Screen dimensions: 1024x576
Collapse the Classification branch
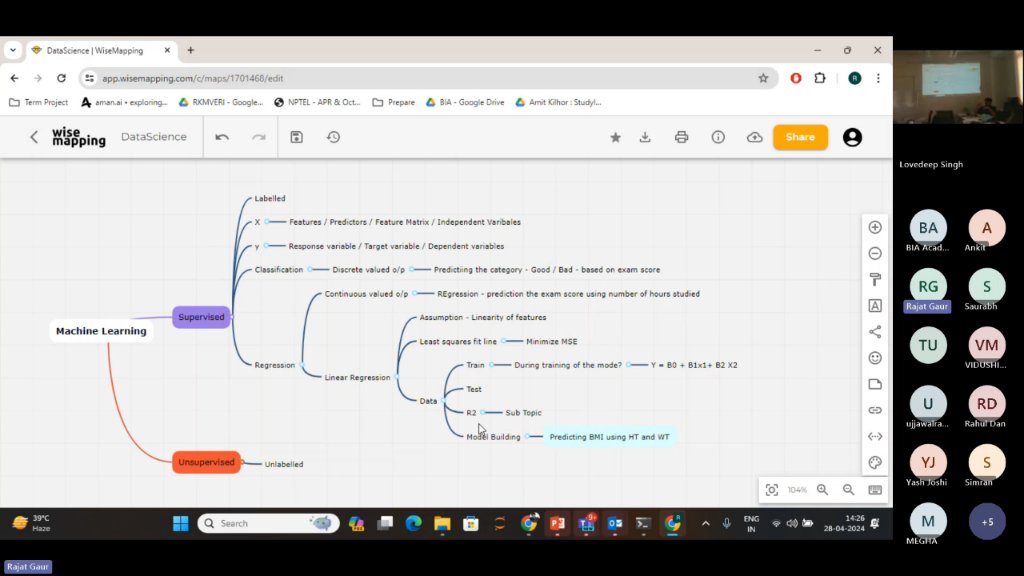(310, 269)
